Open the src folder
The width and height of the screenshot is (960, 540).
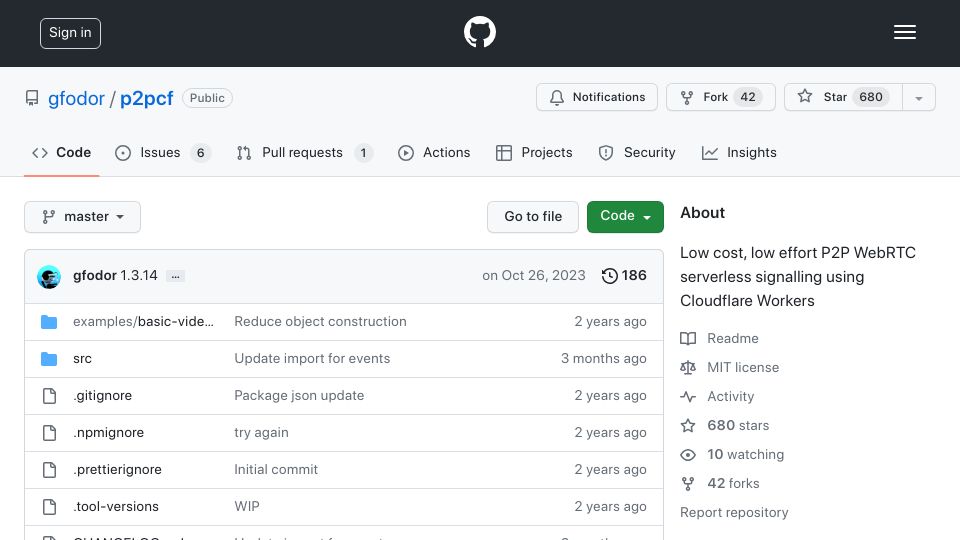point(82,359)
